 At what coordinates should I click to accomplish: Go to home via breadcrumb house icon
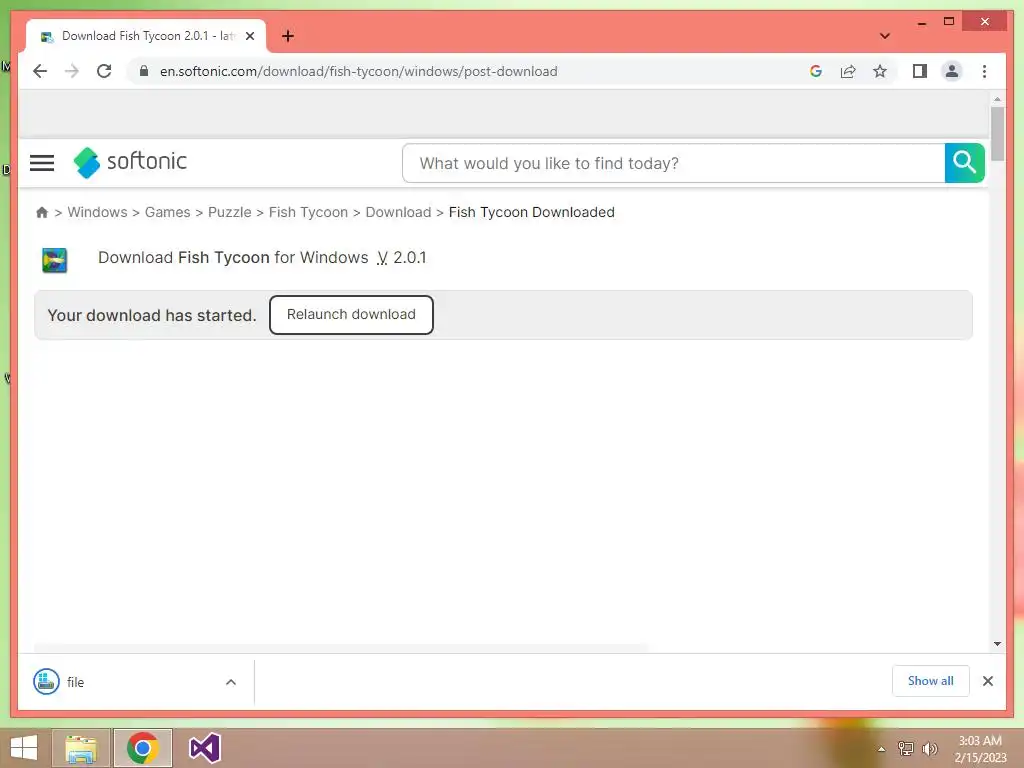(x=42, y=212)
